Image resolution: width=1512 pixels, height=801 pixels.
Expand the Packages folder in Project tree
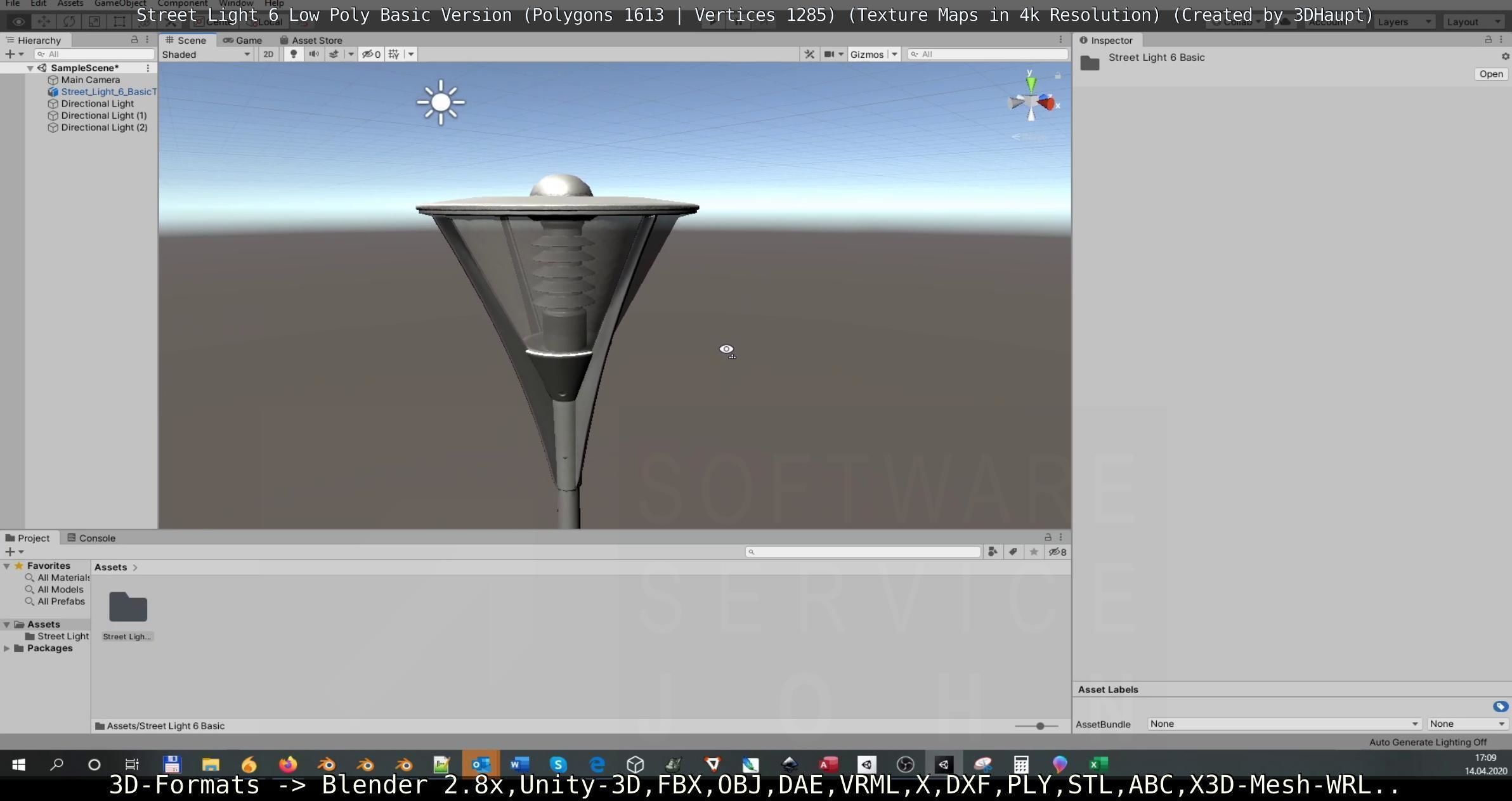(x=6, y=648)
